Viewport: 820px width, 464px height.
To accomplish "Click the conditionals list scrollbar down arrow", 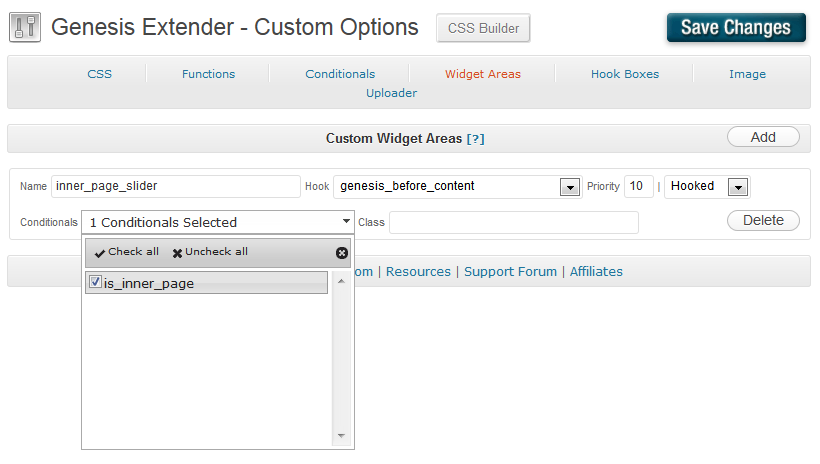I will pyautogui.click(x=341, y=436).
